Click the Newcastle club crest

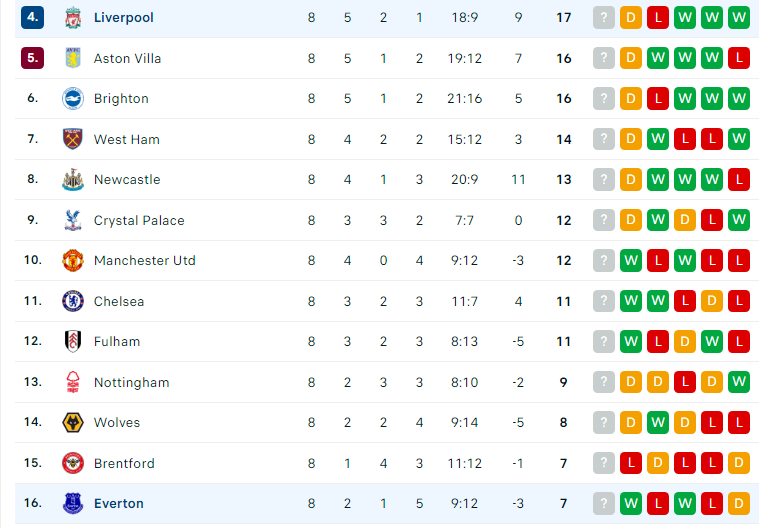(x=73, y=180)
